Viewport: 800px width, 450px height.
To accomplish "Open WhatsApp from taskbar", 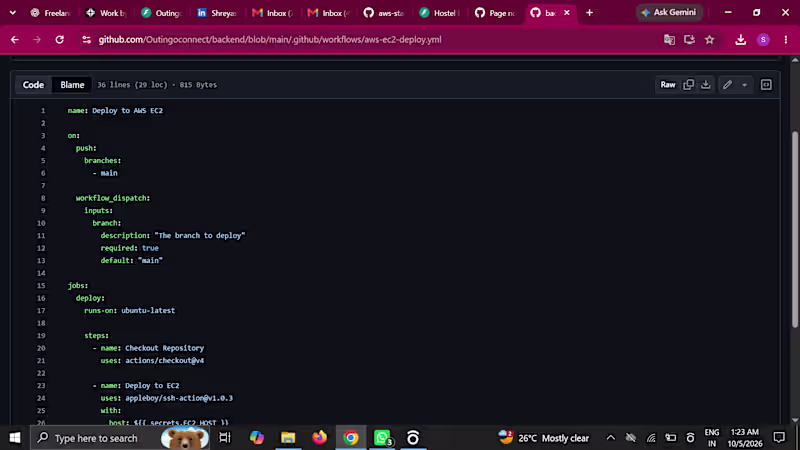I will 382,438.
